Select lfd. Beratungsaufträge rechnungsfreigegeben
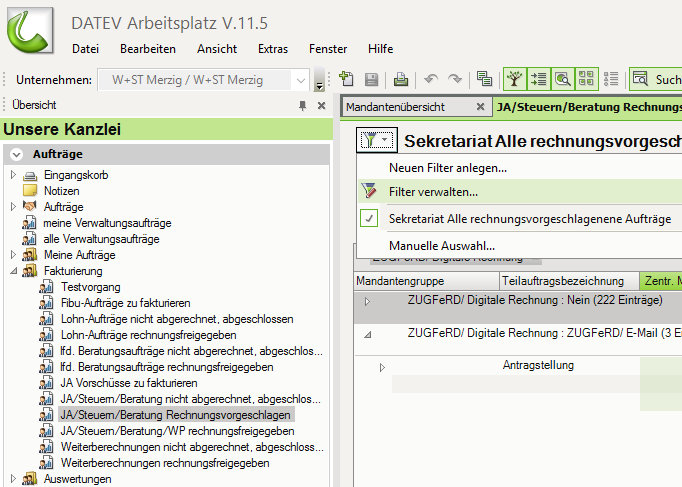Image resolution: width=682 pixels, height=487 pixels. 167,367
